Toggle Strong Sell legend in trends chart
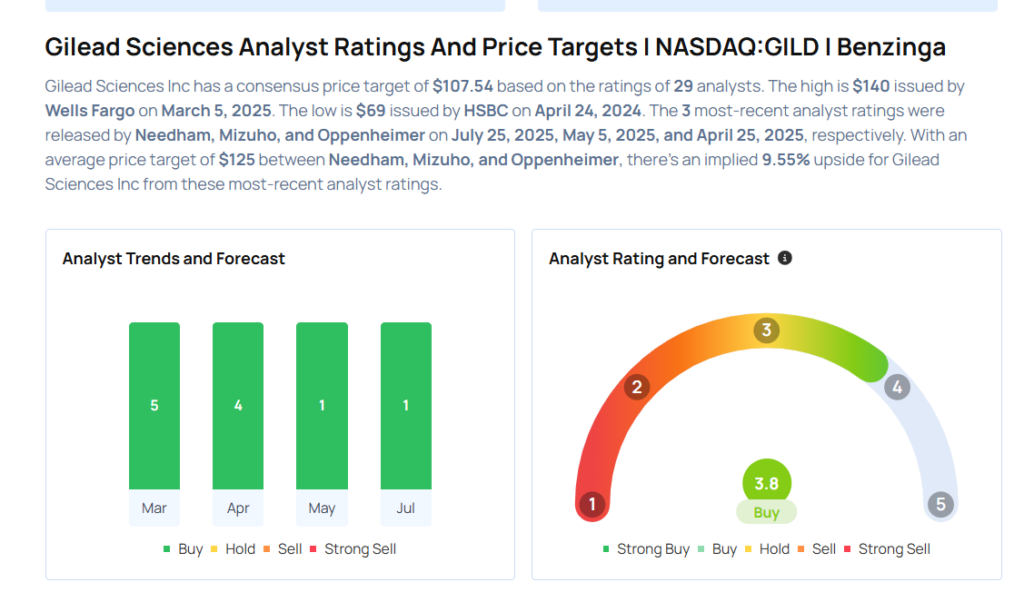Viewport: 1024px width, 592px height. point(353,549)
